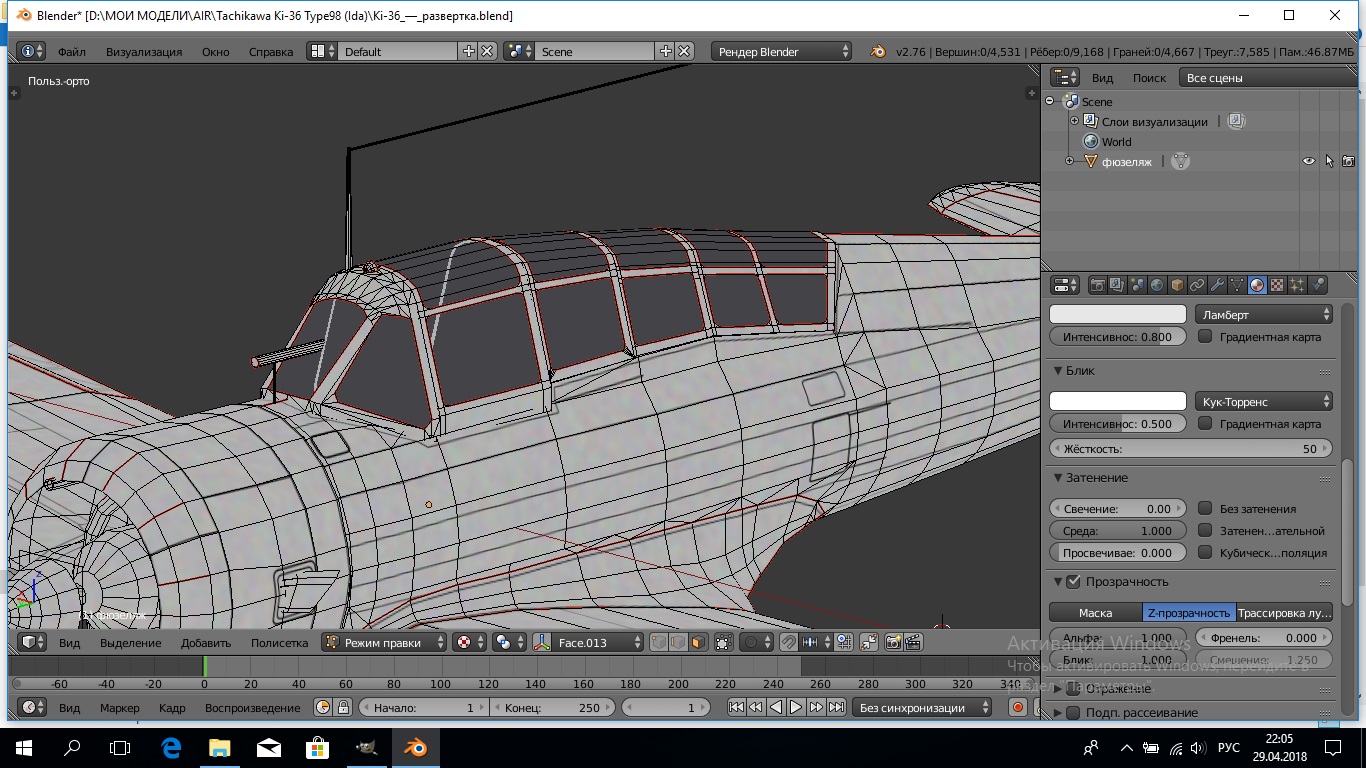Open the Ламберт diffuse shader dropdown
Viewport: 1366px width, 768px height.
pyautogui.click(x=1264, y=315)
